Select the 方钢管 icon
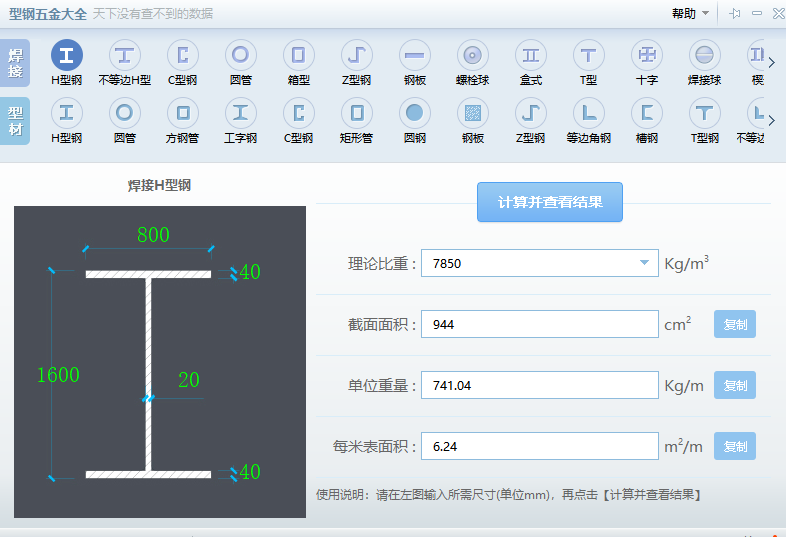 [x=182, y=113]
